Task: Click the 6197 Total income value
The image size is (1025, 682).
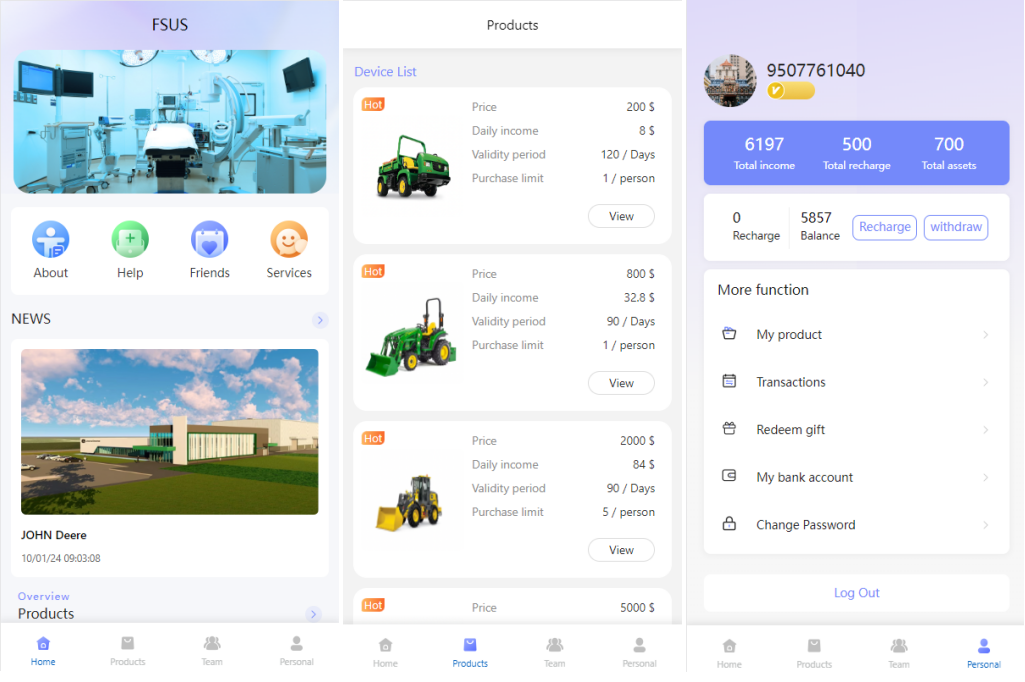Action: (x=764, y=144)
